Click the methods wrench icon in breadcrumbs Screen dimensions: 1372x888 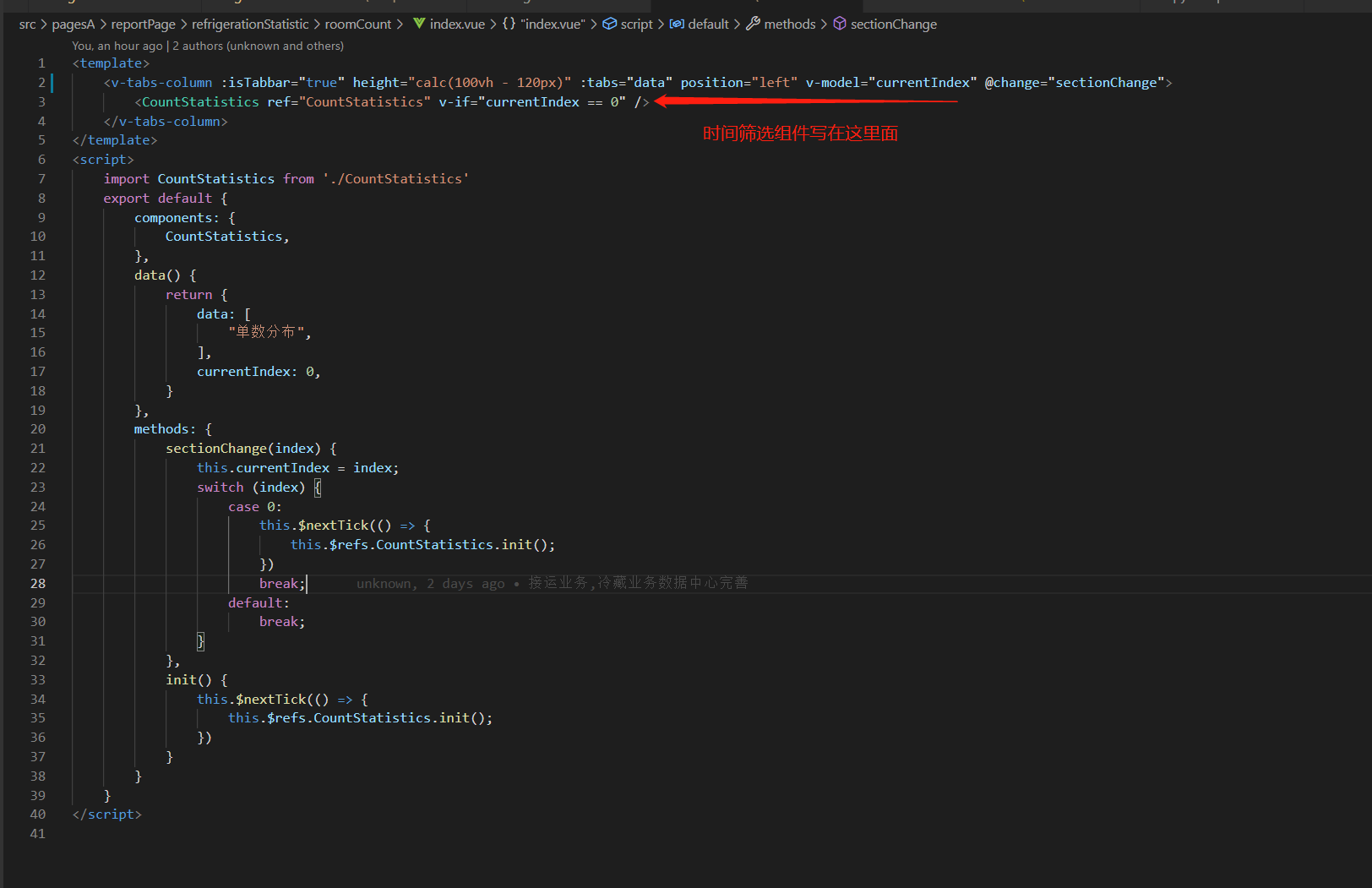pos(753,24)
